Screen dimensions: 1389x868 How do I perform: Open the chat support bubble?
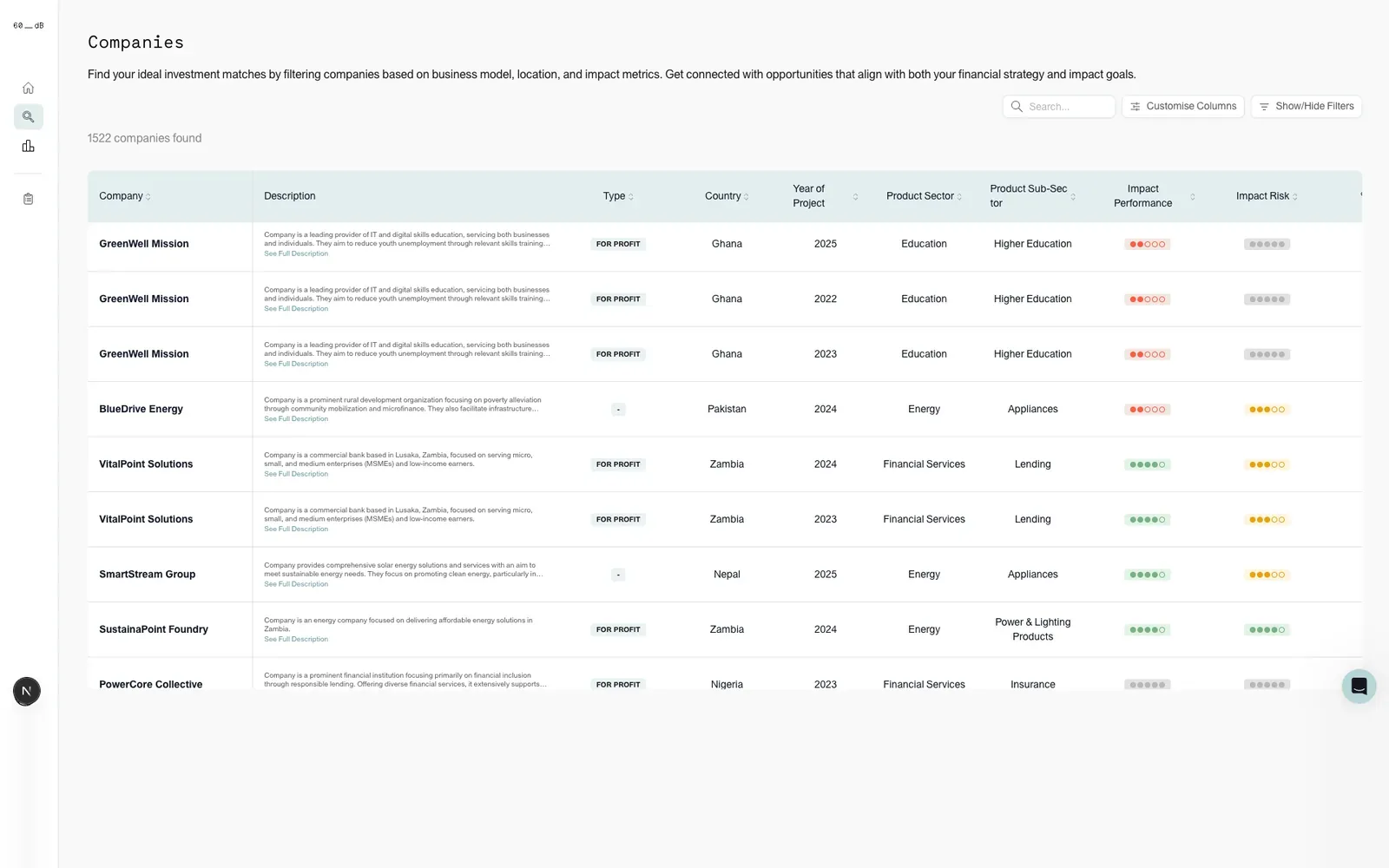click(1359, 686)
